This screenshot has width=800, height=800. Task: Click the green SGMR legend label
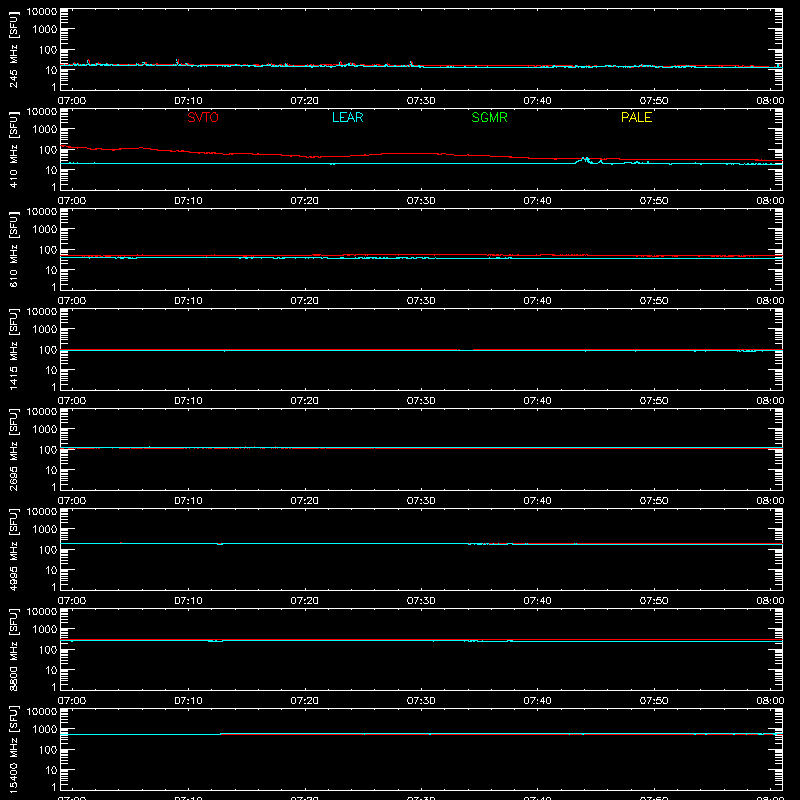tap(489, 117)
